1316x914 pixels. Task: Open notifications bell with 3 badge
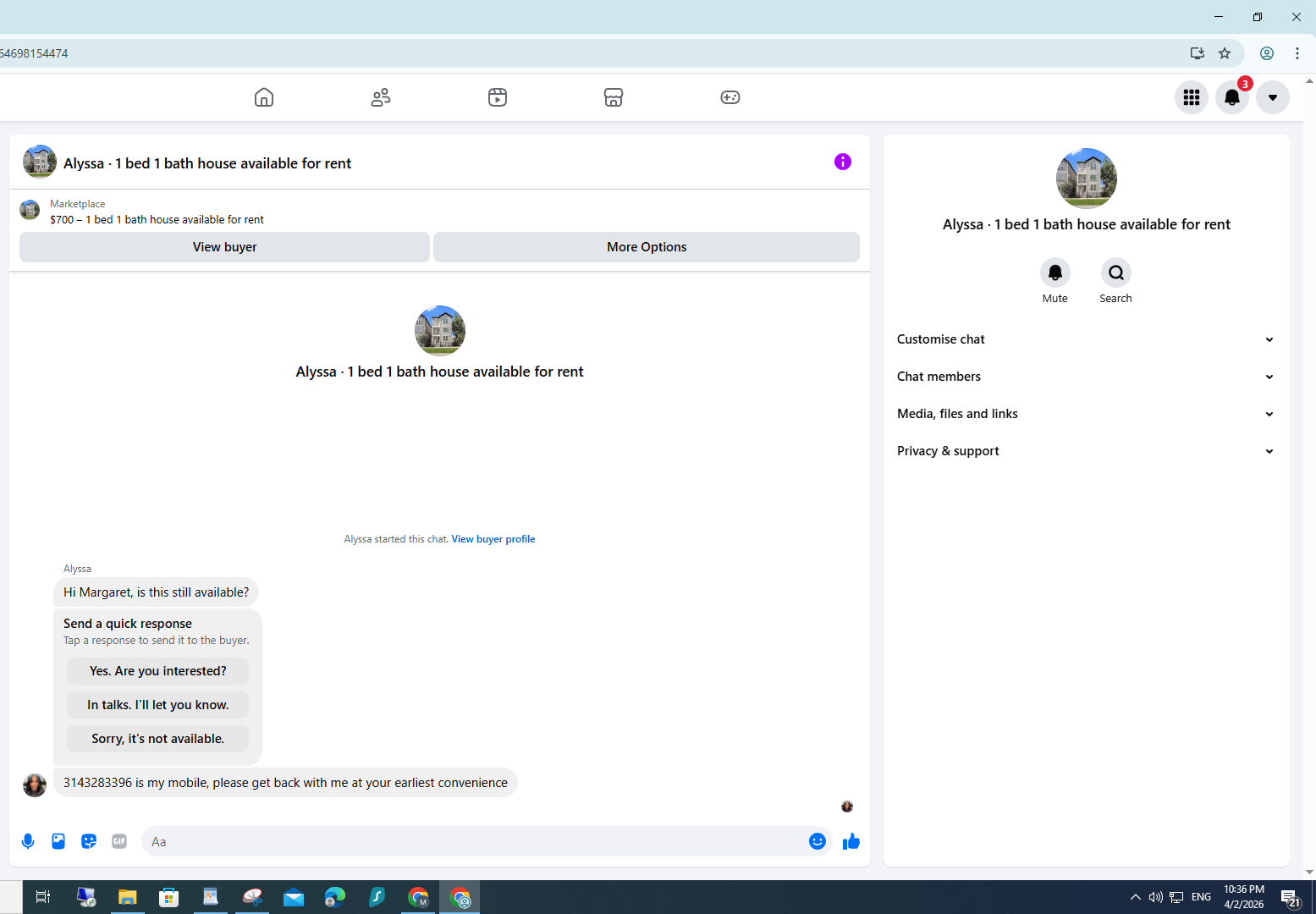(1232, 97)
